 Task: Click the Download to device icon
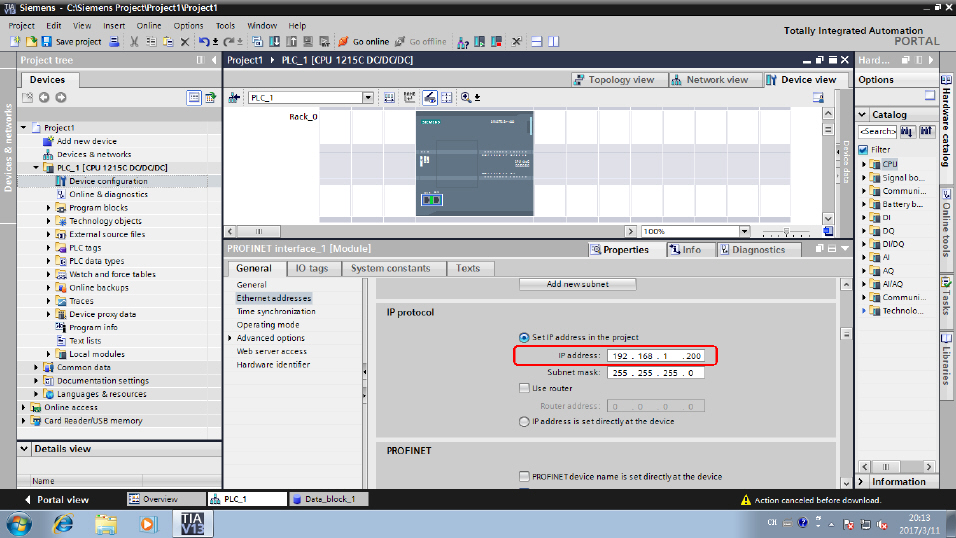[274, 41]
